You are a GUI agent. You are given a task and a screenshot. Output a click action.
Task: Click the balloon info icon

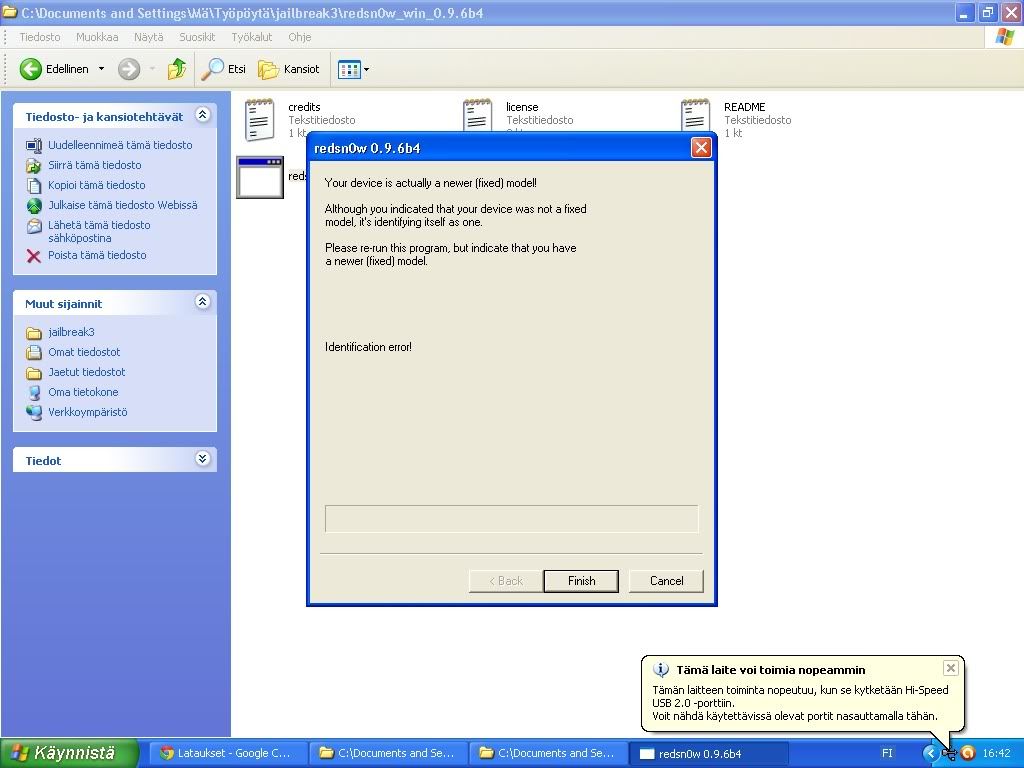point(661,669)
